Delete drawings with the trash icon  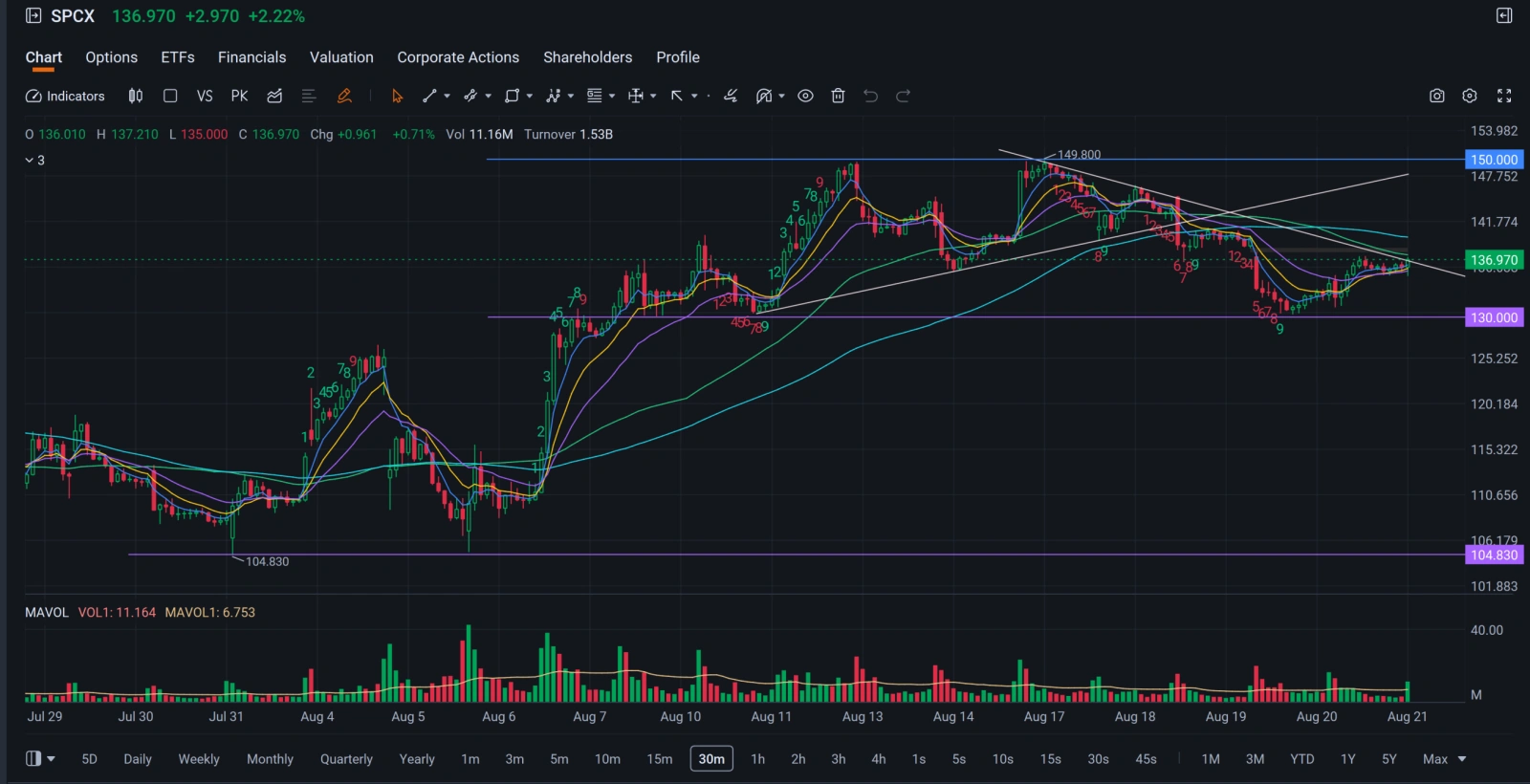[x=838, y=96]
